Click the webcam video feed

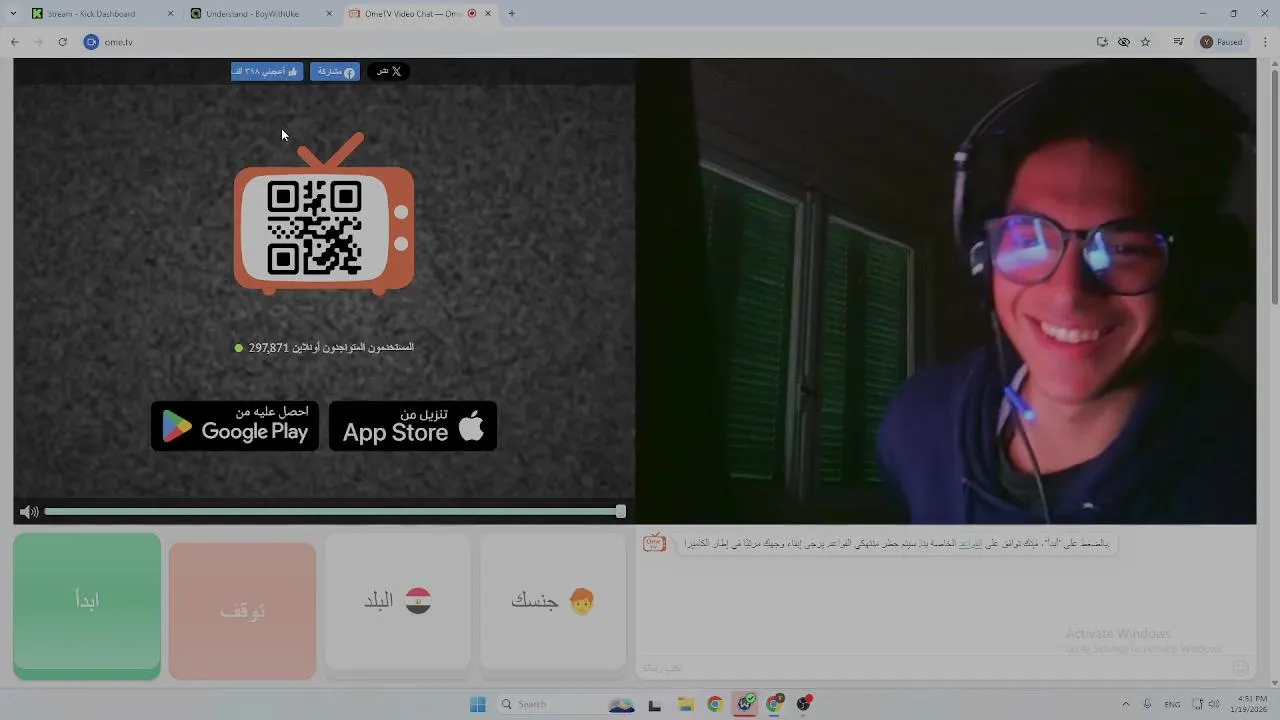point(946,291)
